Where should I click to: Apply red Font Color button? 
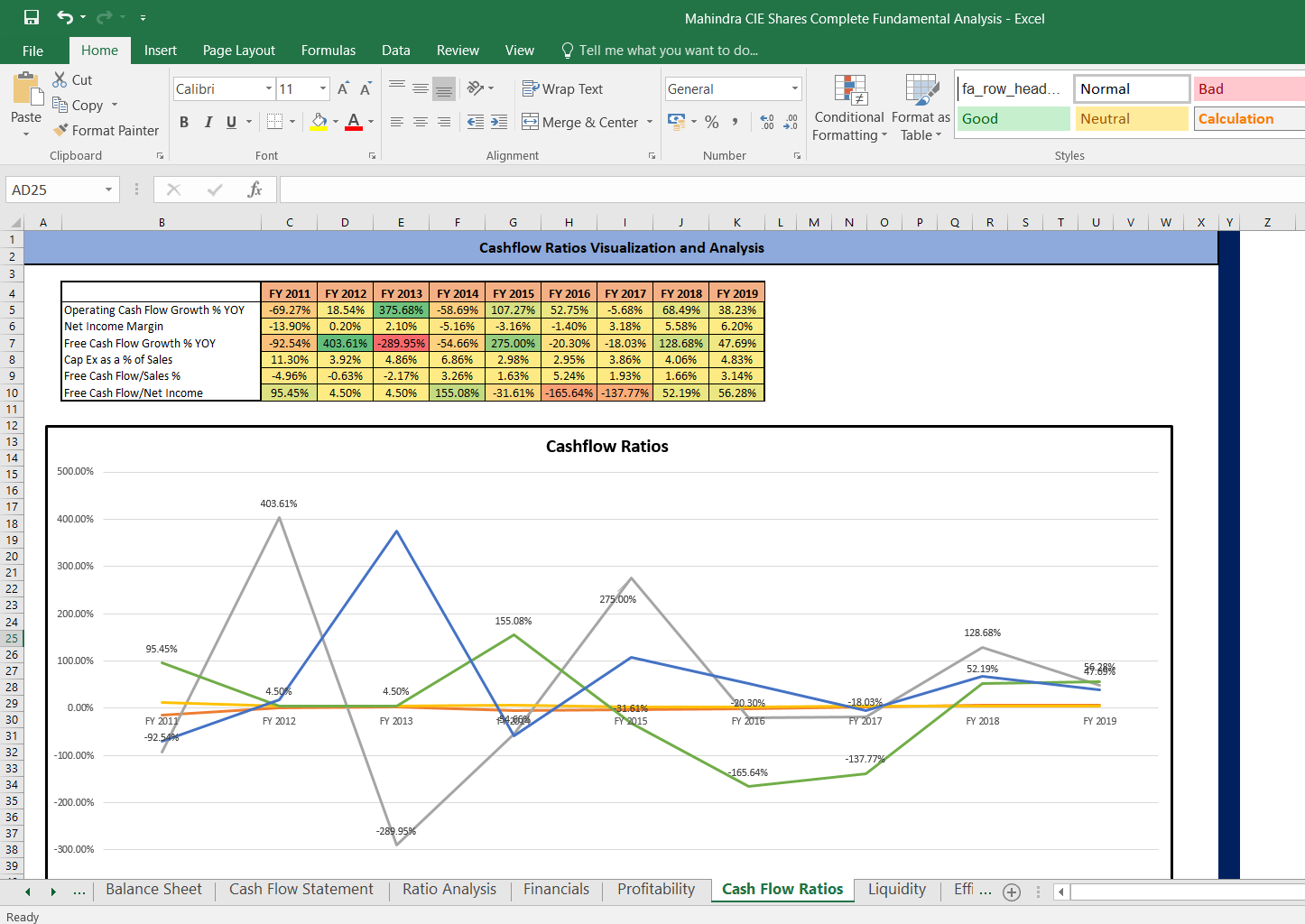(x=354, y=122)
